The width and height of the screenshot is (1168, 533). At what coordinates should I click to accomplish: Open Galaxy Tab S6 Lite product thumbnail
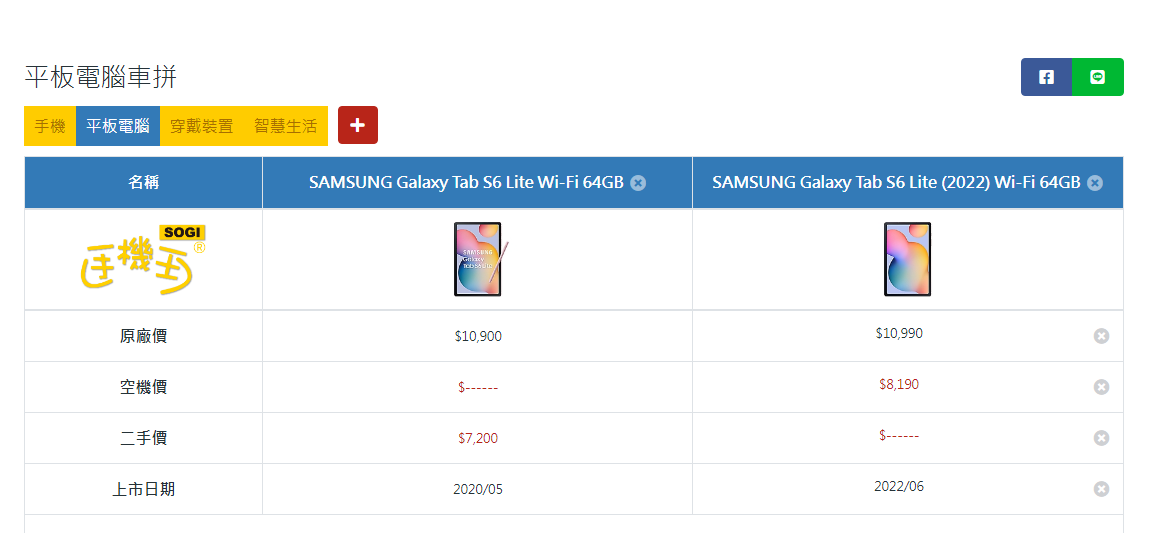pyautogui.click(x=479, y=259)
